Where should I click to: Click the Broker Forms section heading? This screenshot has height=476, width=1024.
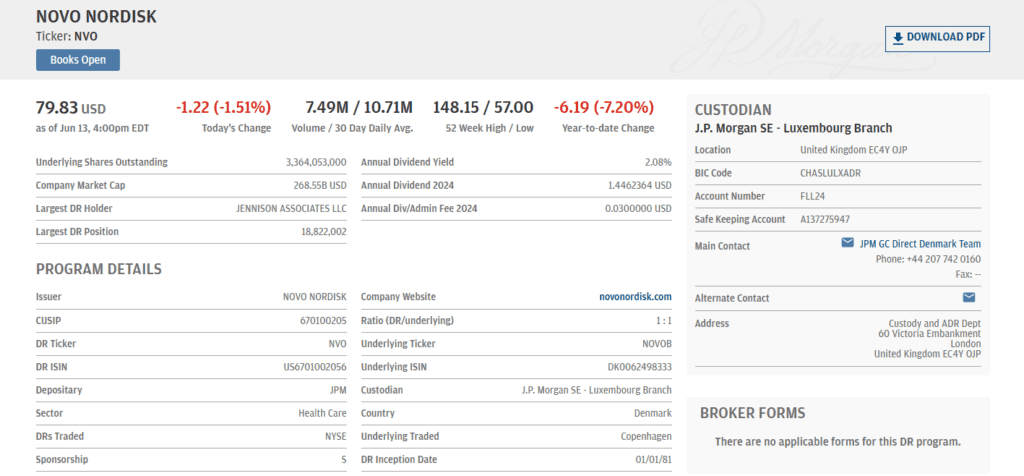pyautogui.click(x=752, y=413)
